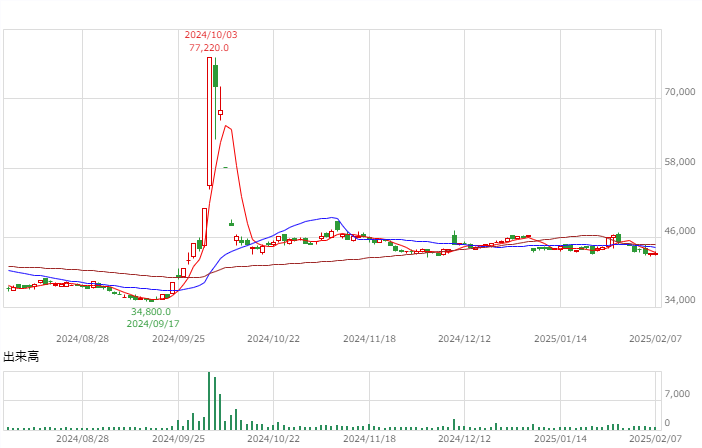
Task: Click the 7,000 volume axis label
Action: point(677,394)
